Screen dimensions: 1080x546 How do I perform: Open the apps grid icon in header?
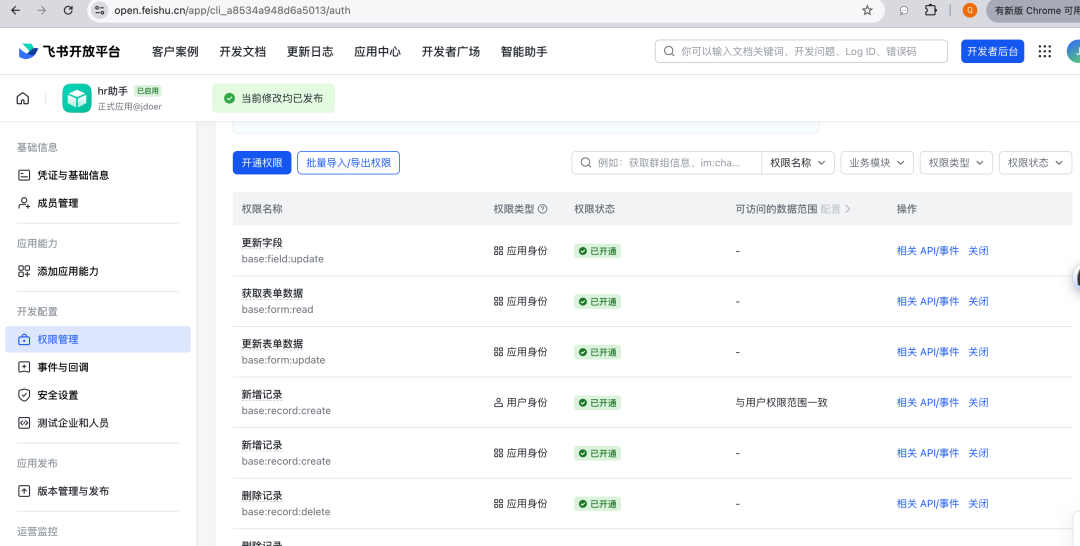coord(1045,52)
